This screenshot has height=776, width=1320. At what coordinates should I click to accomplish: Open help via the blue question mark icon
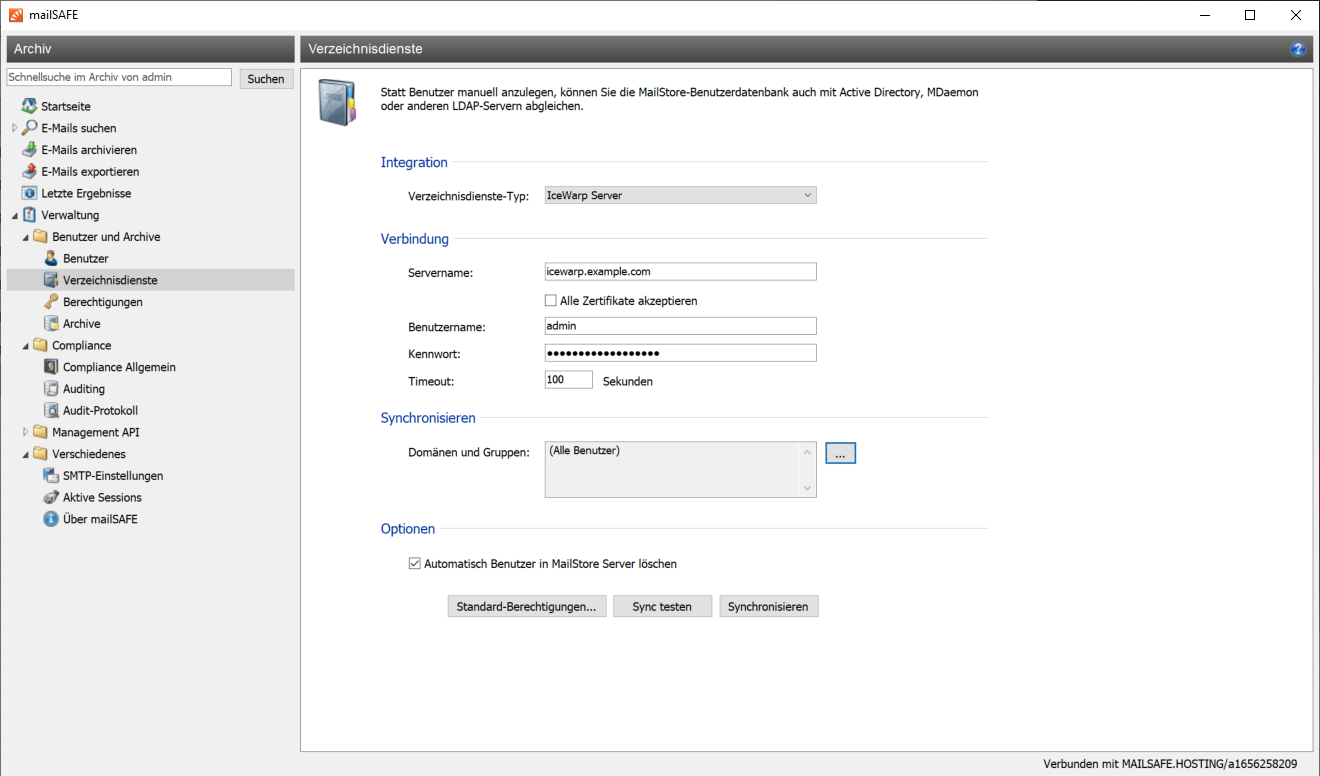click(x=1298, y=48)
